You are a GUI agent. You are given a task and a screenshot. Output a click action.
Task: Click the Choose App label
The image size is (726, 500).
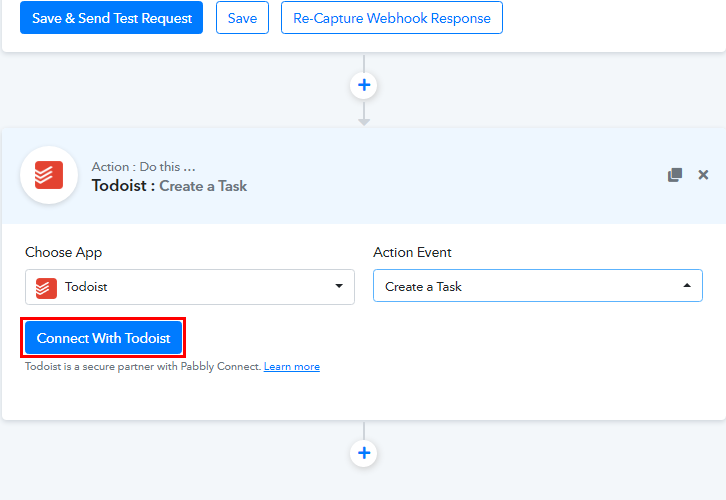(63, 252)
